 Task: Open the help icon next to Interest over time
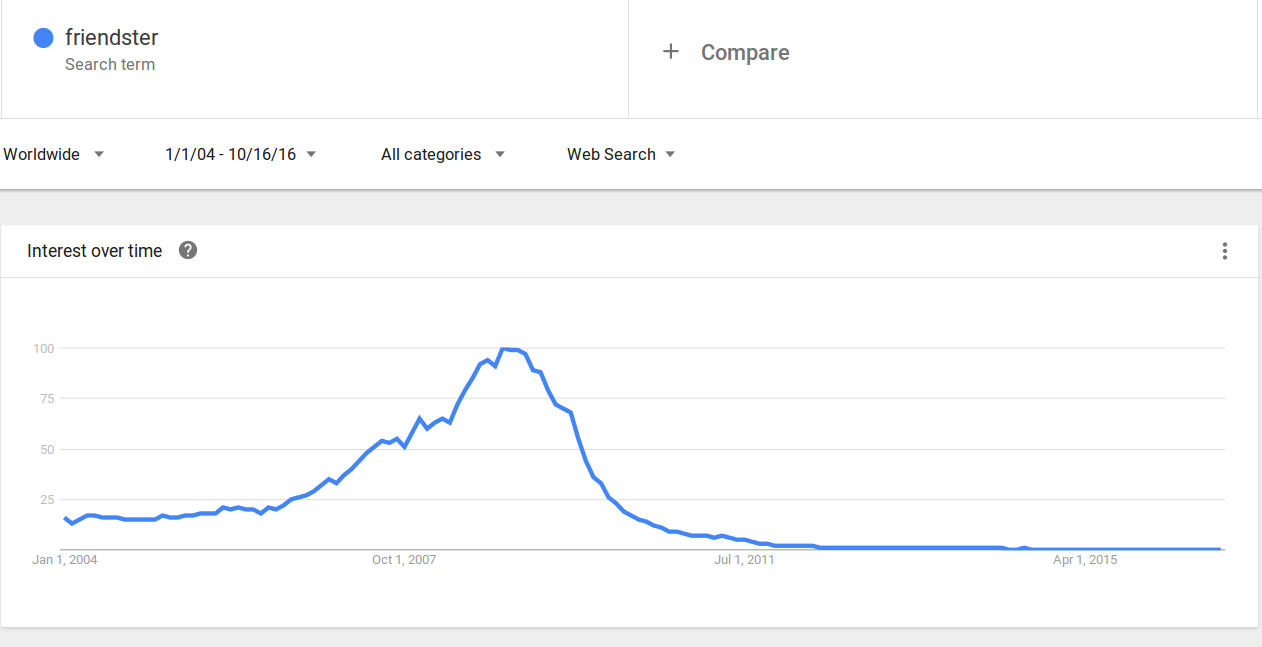188,250
